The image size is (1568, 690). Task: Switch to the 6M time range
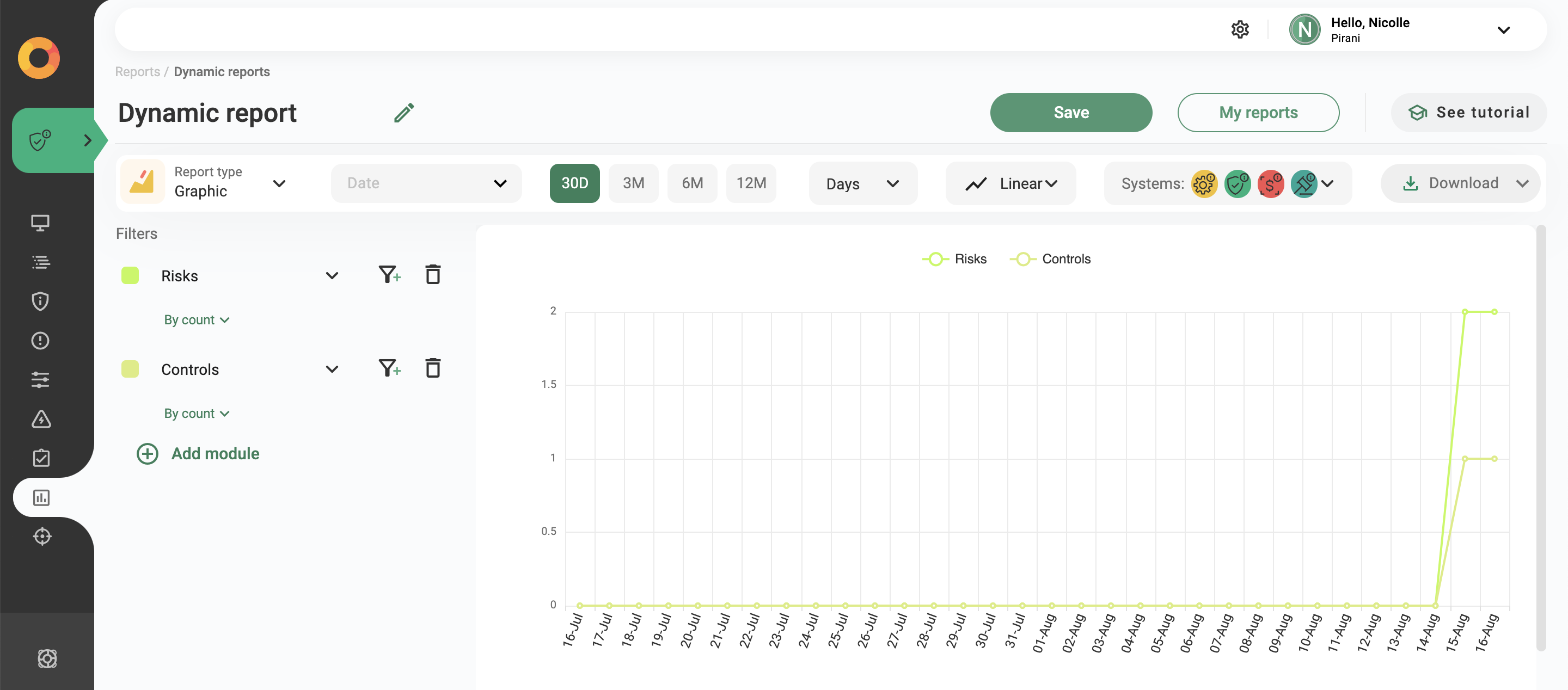point(692,183)
